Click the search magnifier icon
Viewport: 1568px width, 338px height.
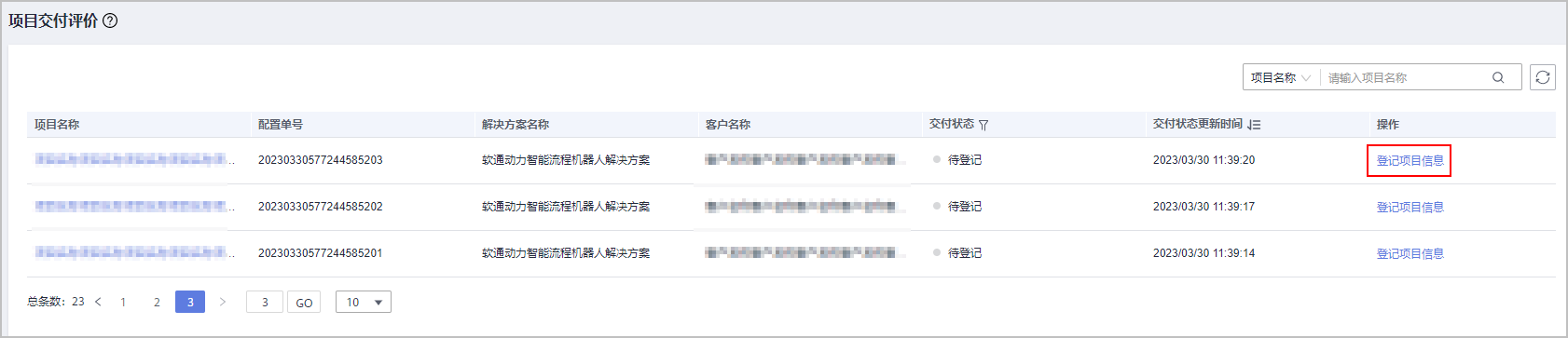pyautogui.click(x=1498, y=77)
